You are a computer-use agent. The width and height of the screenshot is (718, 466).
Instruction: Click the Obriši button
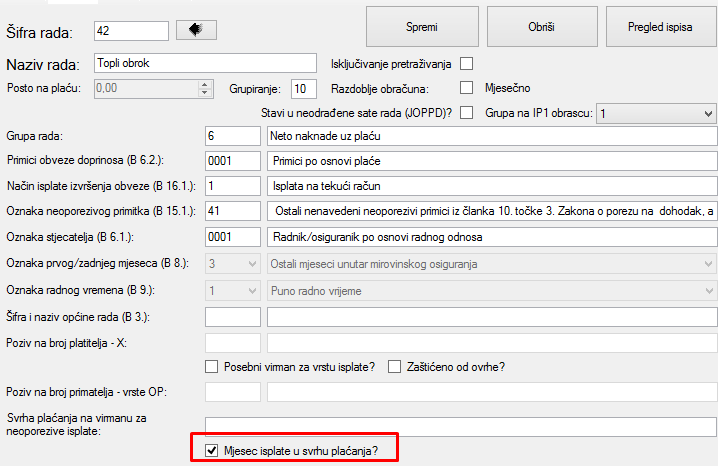click(541, 28)
